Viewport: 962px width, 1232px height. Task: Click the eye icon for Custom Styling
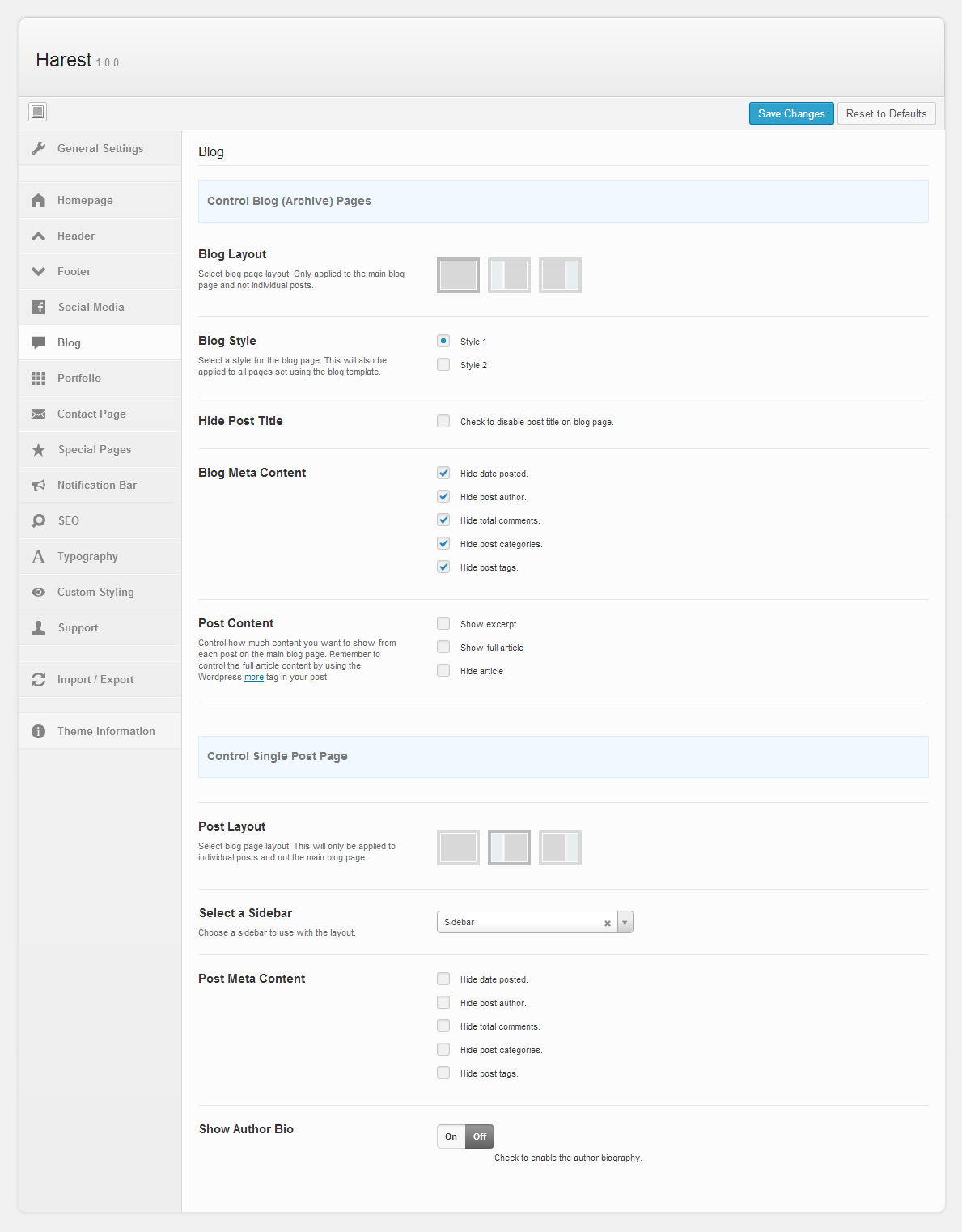(38, 592)
